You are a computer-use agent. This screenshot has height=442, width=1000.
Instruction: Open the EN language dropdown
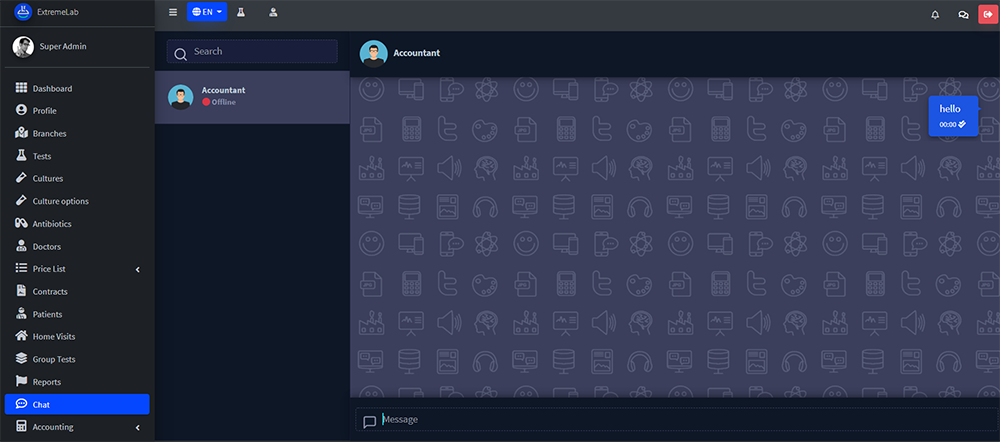click(x=207, y=13)
